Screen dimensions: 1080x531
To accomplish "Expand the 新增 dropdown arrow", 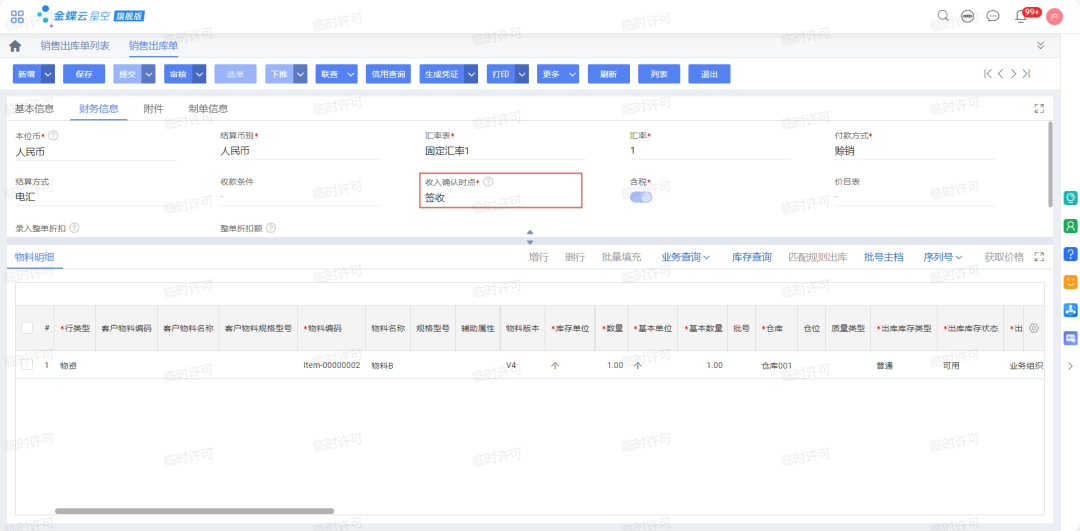I will [x=48, y=74].
